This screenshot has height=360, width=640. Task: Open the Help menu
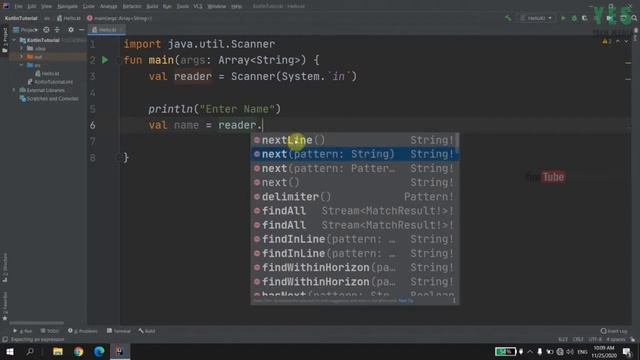tap(236, 6)
